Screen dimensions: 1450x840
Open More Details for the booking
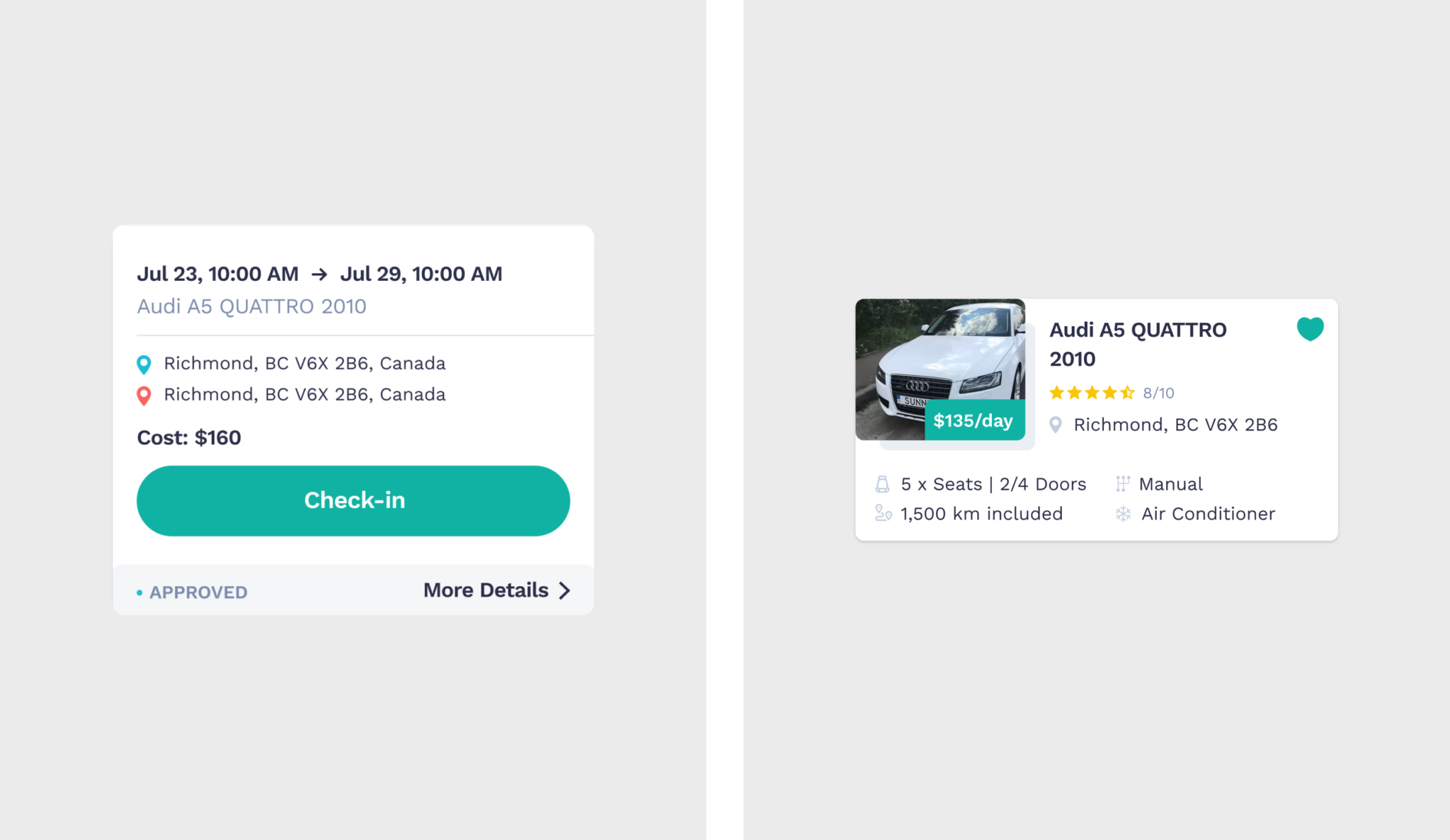(x=496, y=590)
